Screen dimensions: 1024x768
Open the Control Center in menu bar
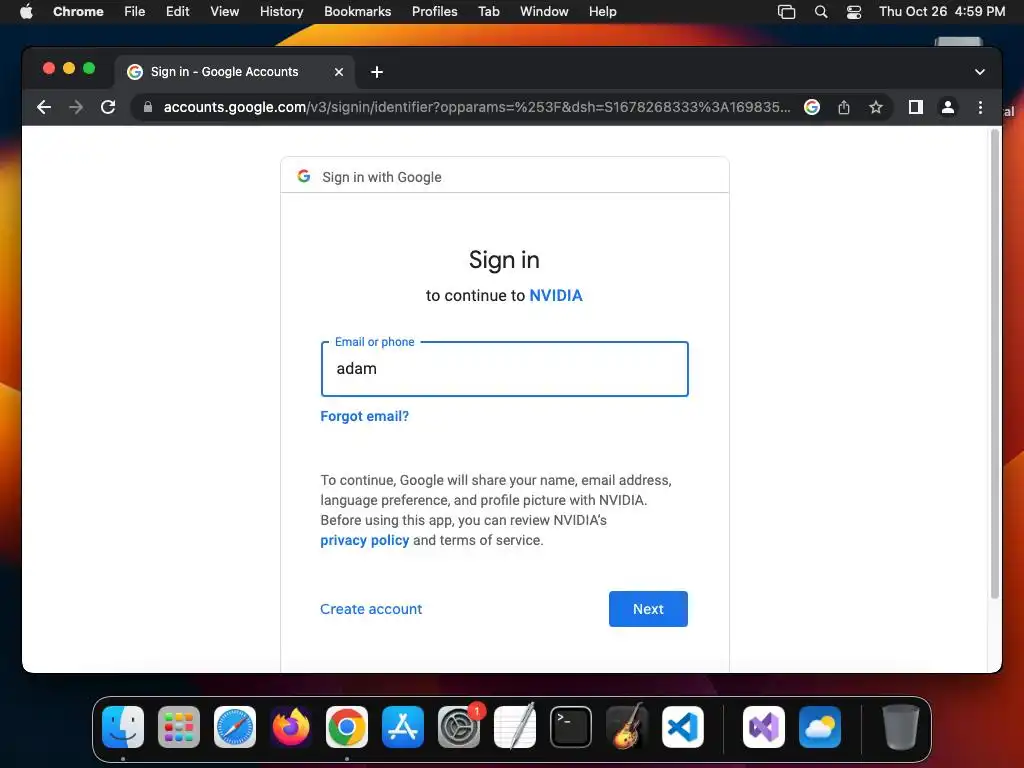854,12
